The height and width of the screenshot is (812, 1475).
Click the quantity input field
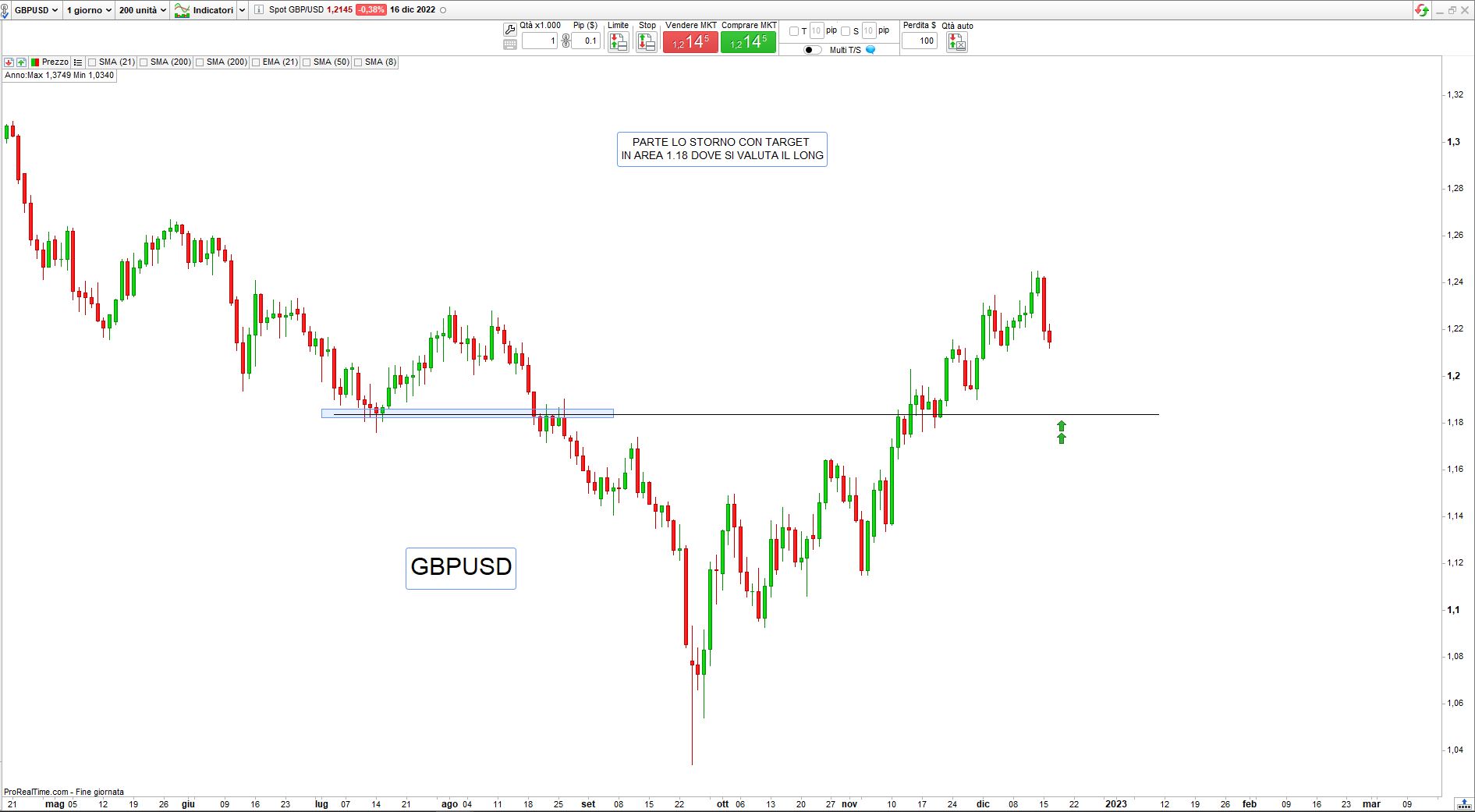540,41
